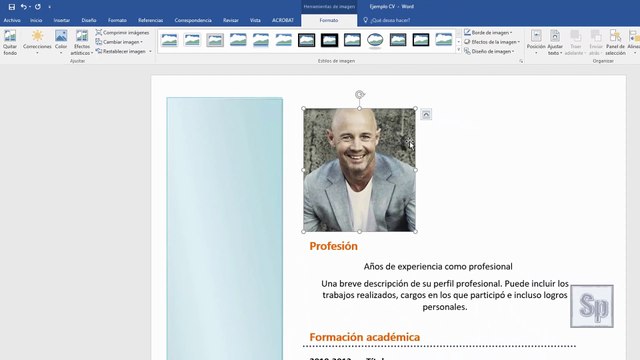This screenshot has width=640, height=360.
Task: Switch to the Referencias tab
Action: [x=150, y=20]
